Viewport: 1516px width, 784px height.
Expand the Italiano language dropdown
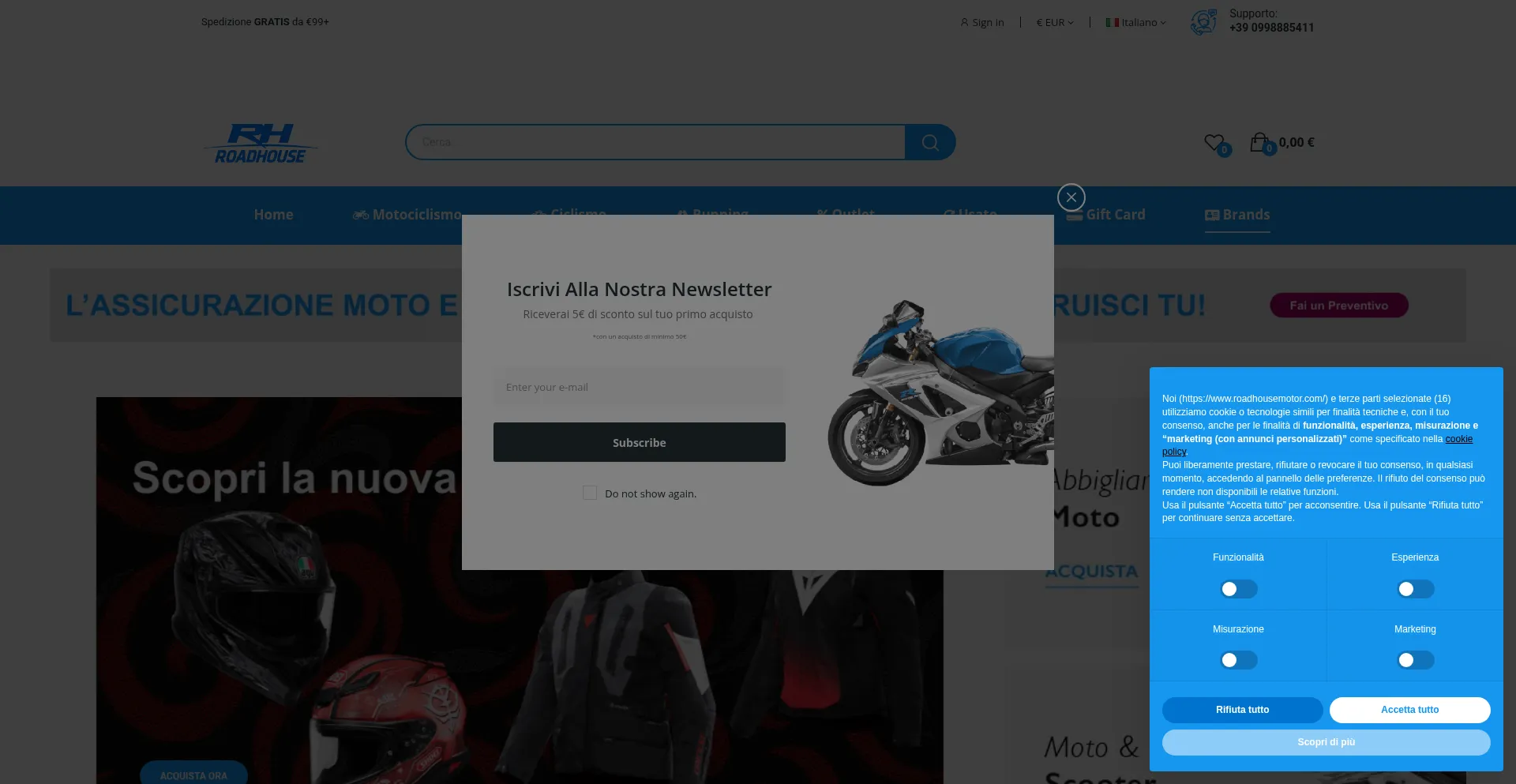click(1136, 23)
